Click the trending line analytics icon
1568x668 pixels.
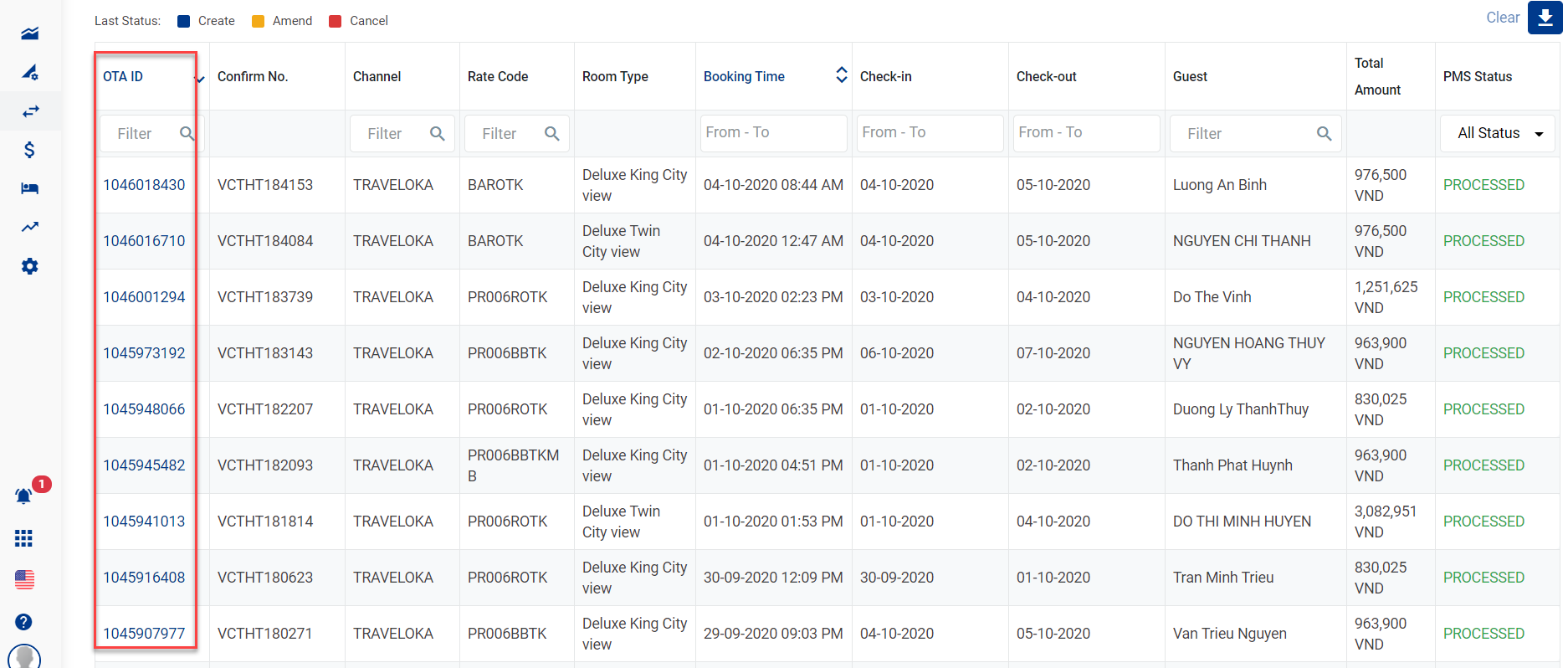pyautogui.click(x=30, y=227)
